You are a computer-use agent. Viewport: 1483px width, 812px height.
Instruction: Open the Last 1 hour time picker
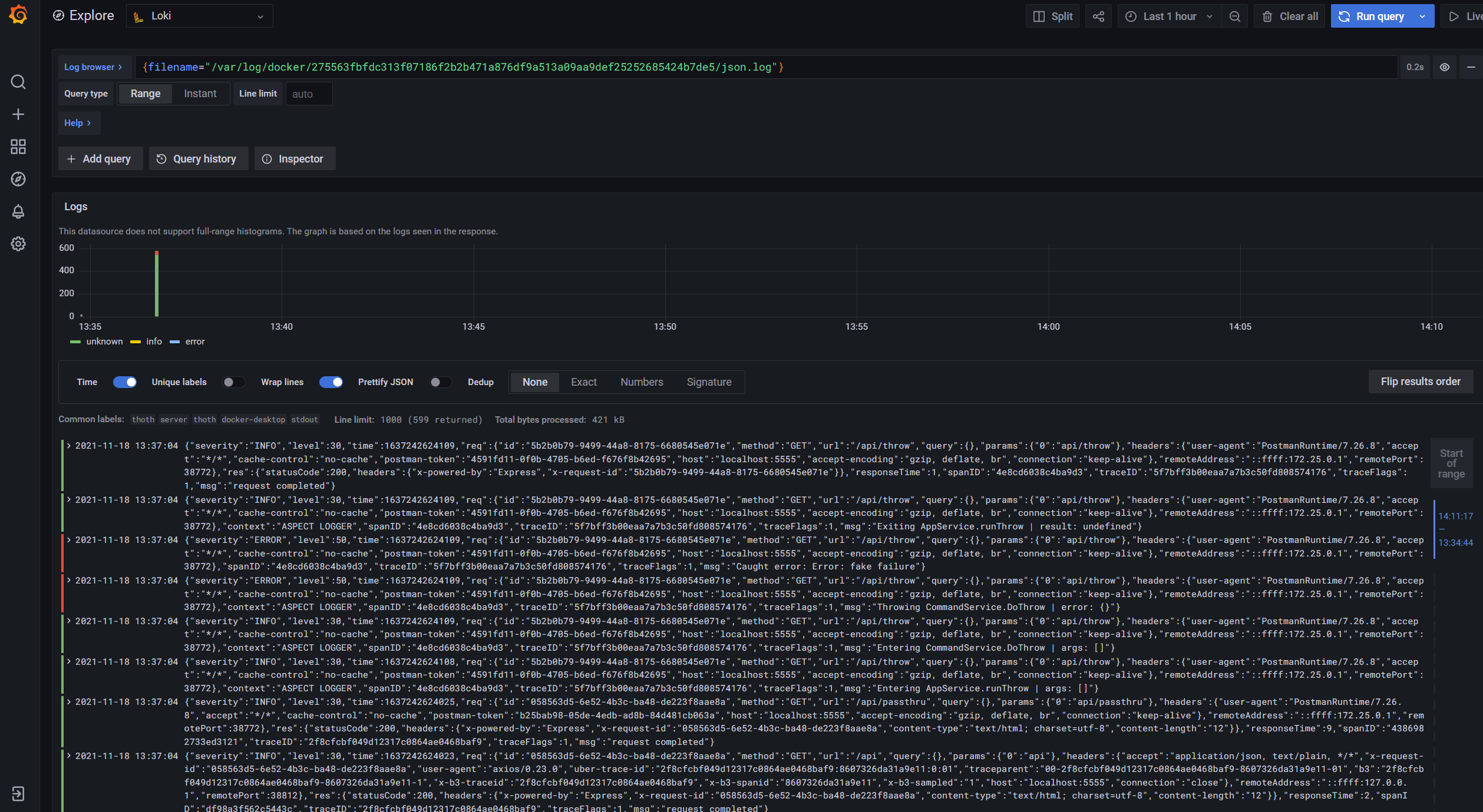tap(1170, 16)
